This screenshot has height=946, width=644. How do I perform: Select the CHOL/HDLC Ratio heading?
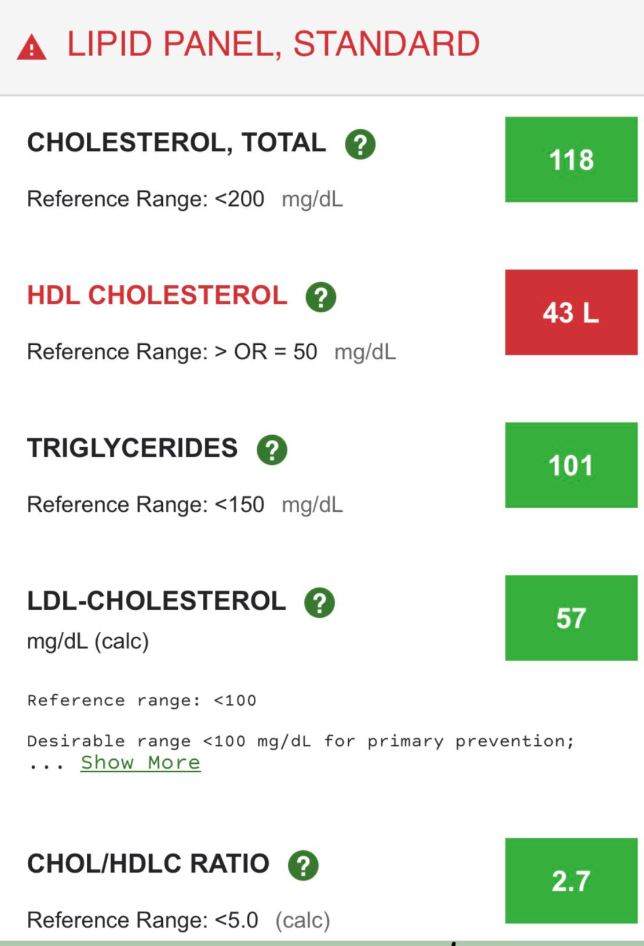pos(148,863)
